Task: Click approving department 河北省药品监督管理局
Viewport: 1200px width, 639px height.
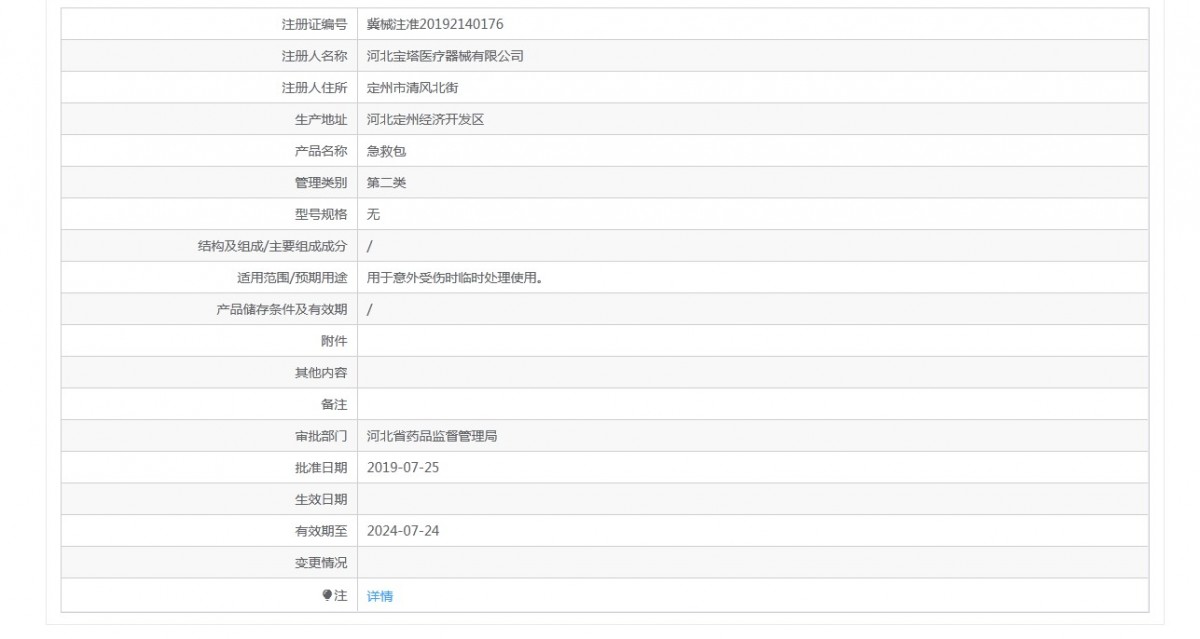Action: point(432,436)
